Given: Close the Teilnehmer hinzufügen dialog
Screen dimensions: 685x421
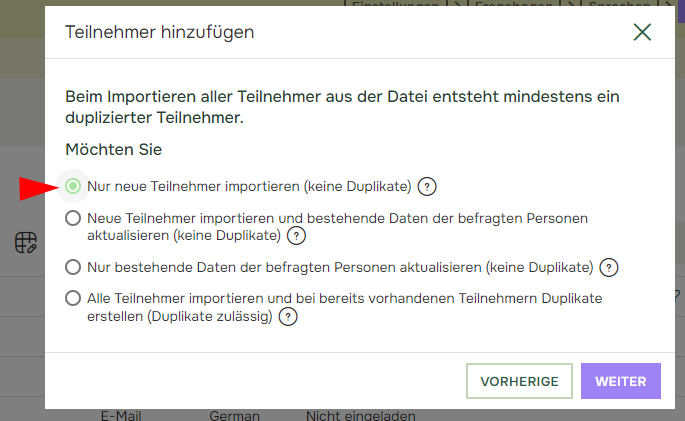Looking at the screenshot, I should click(x=642, y=32).
